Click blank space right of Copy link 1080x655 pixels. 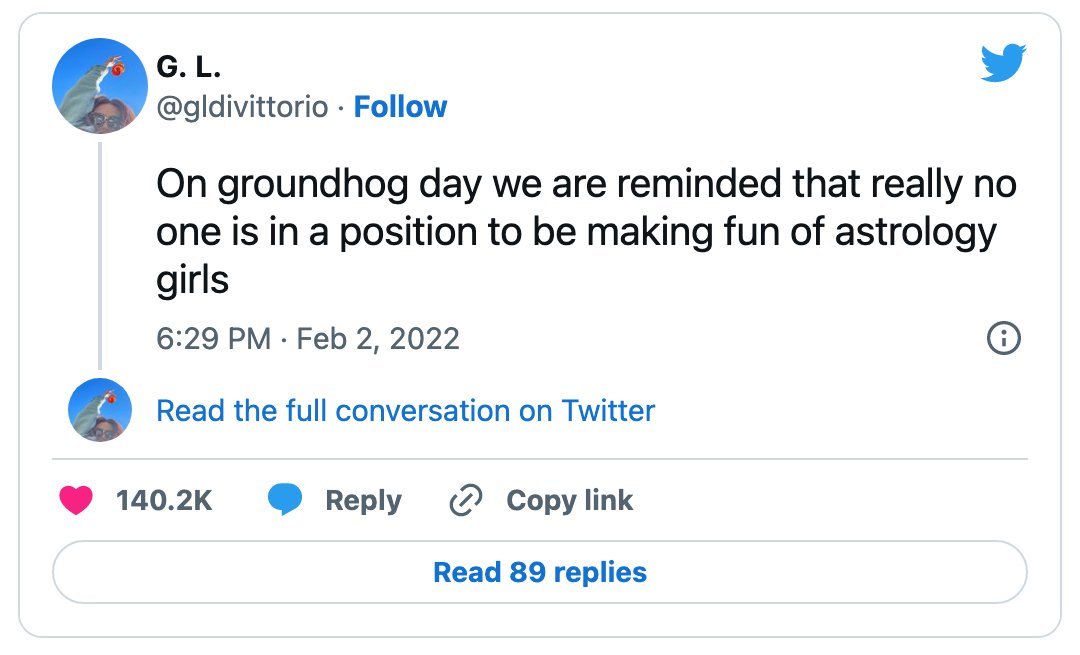pyautogui.click(x=827, y=501)
